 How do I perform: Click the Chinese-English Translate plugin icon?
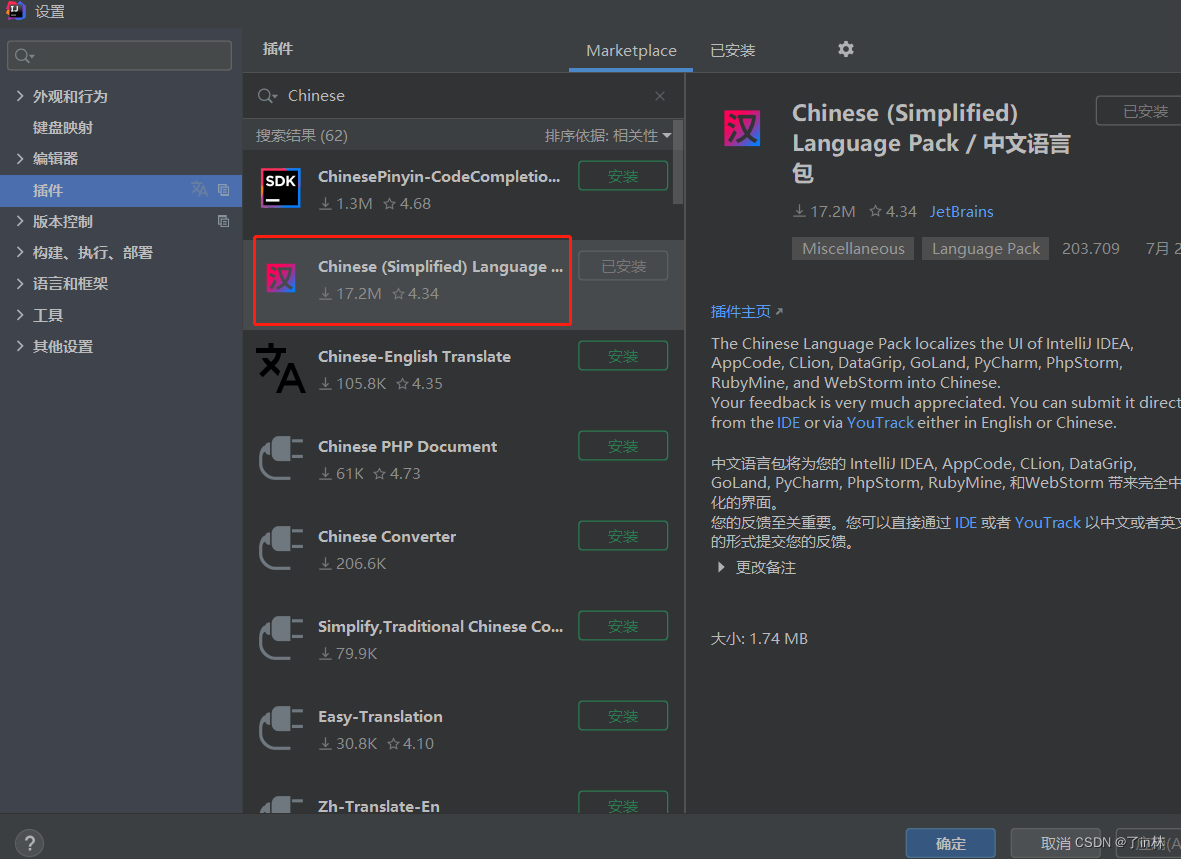(x=281, y=368)
